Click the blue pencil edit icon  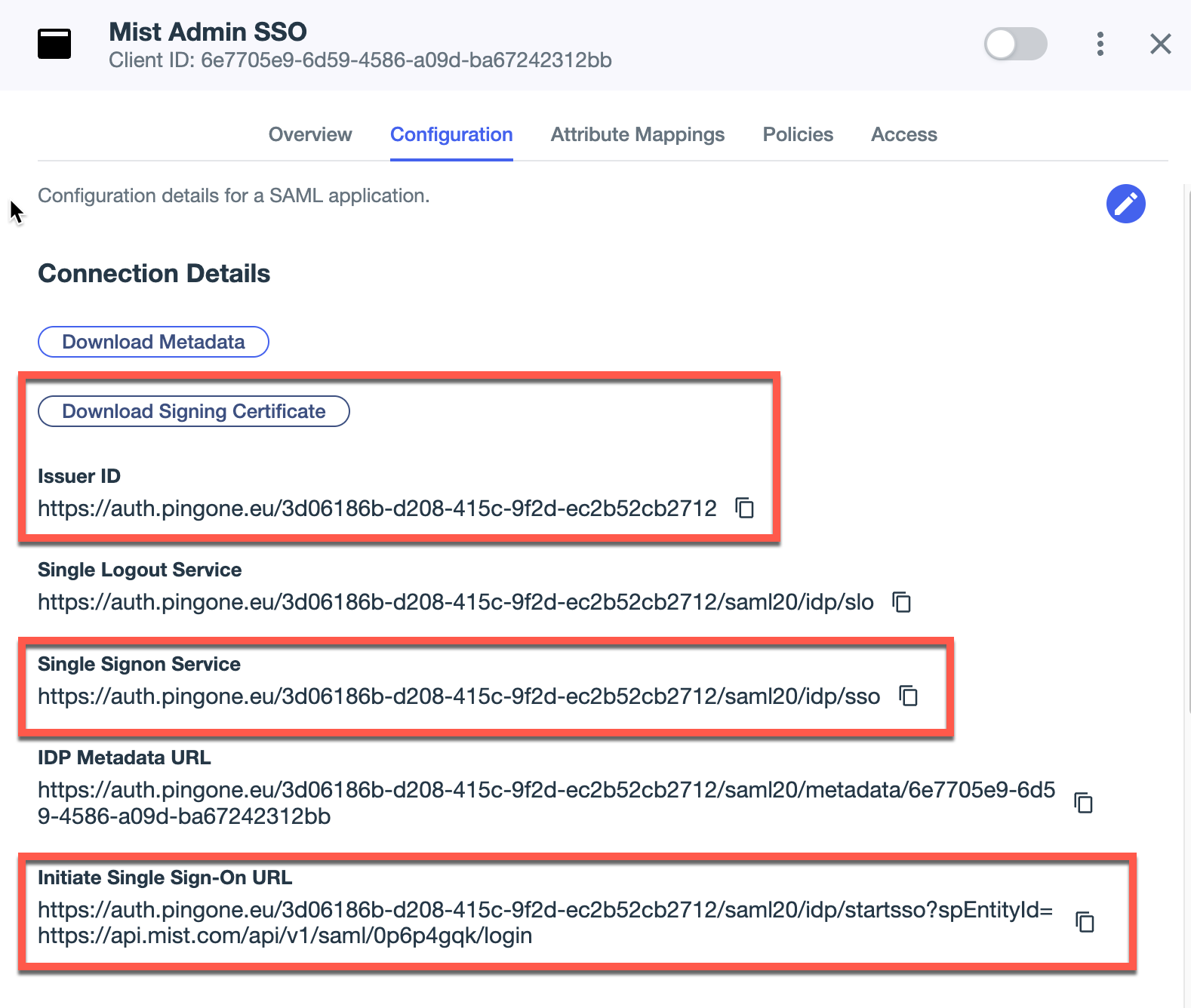[x=1125, y=204]
